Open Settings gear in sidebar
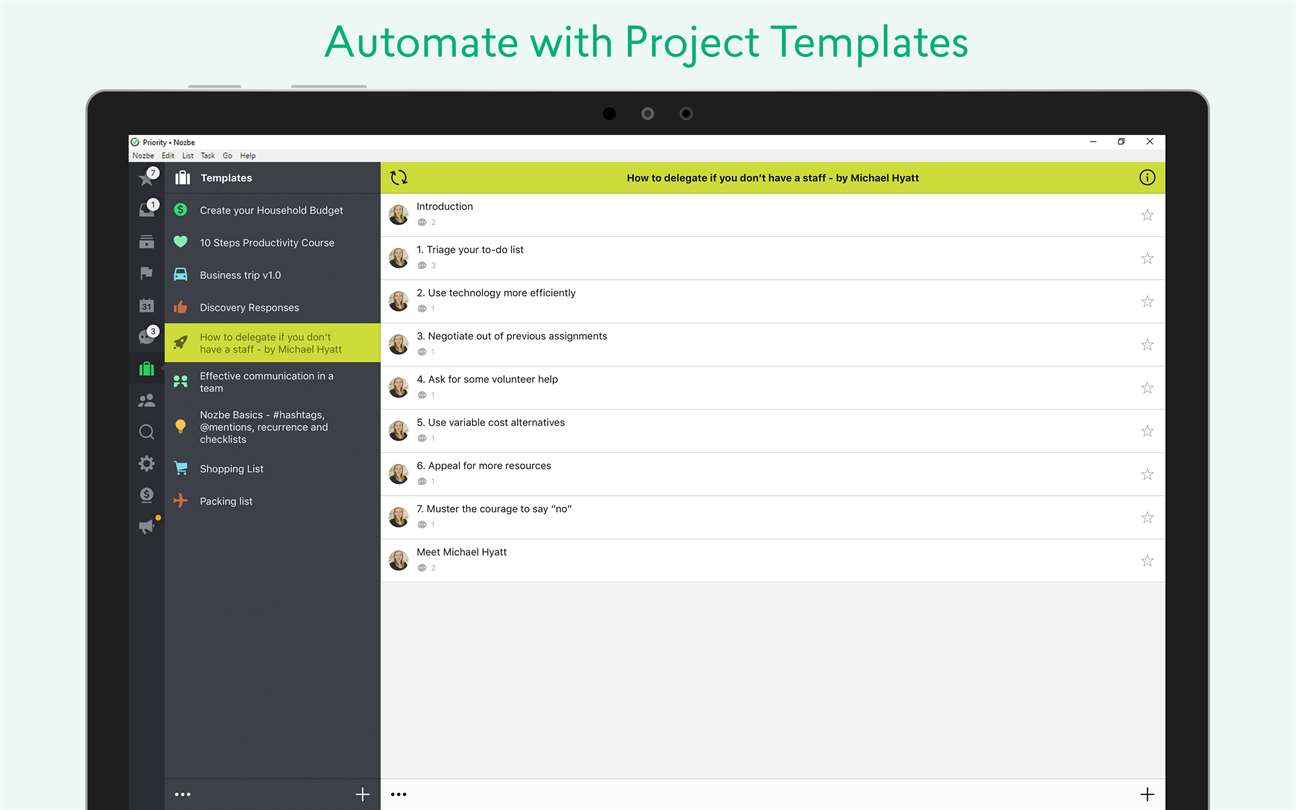 147,464
